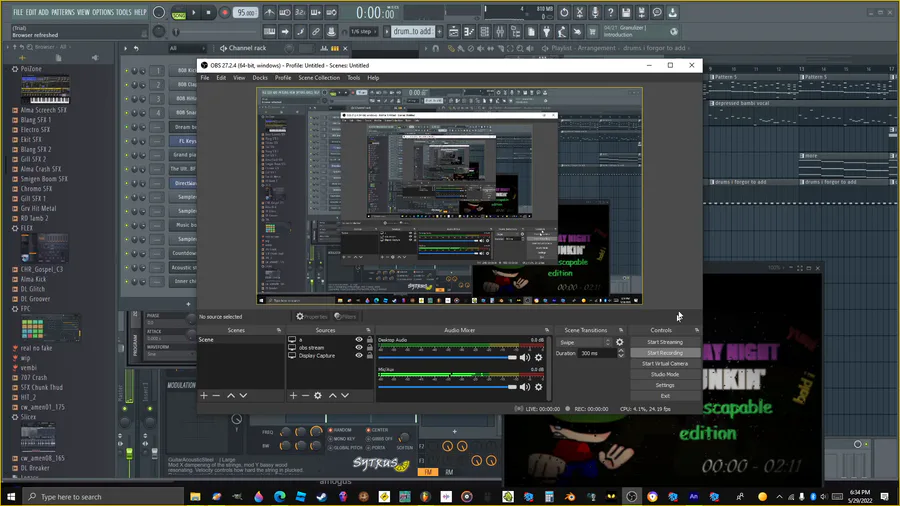This screenshot has height=506, width=900.
Task: Remove selected source with minus icon in Sources
Action: coord(305,395)
